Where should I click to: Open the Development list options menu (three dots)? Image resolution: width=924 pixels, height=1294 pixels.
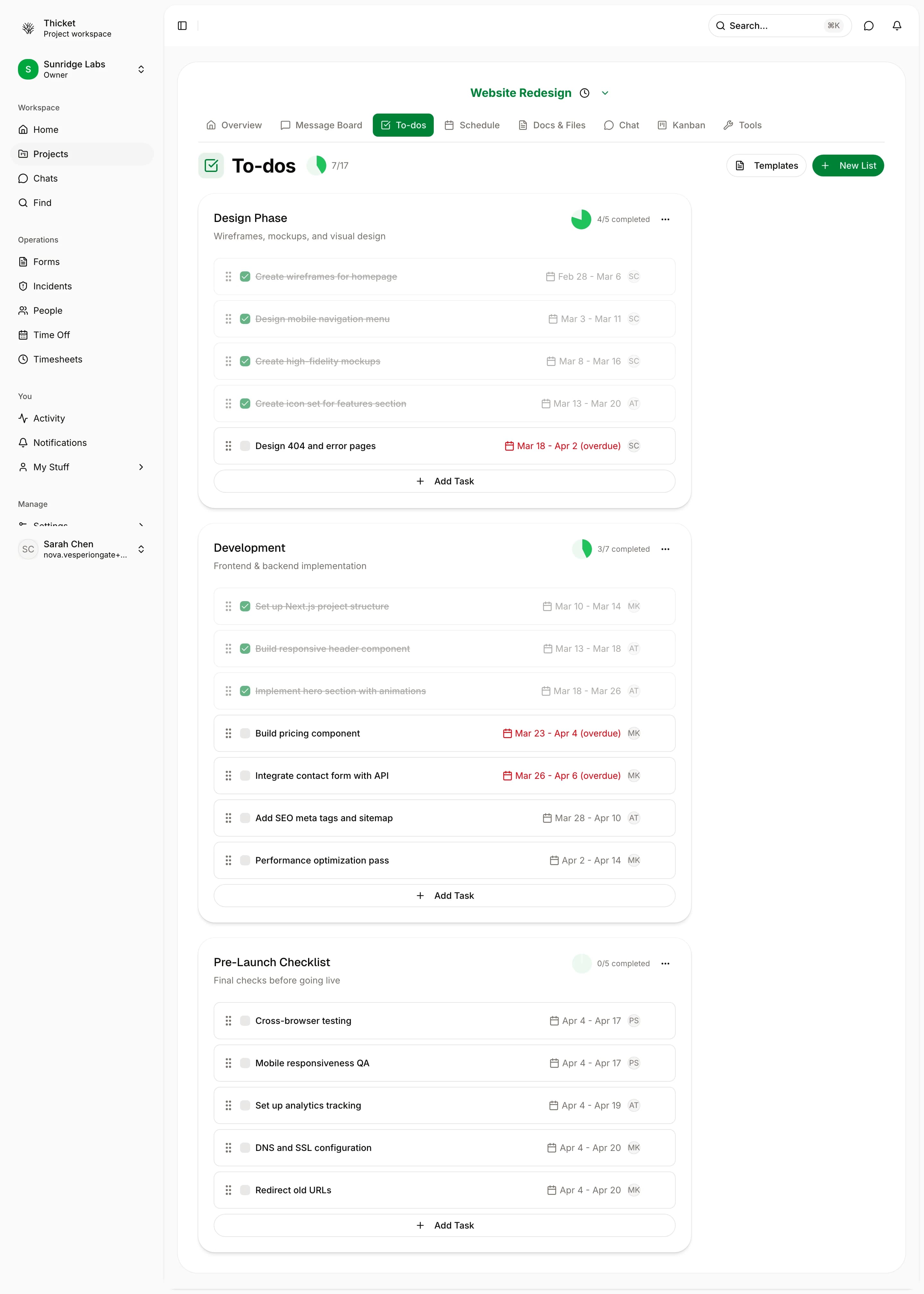tap(665, 549)
